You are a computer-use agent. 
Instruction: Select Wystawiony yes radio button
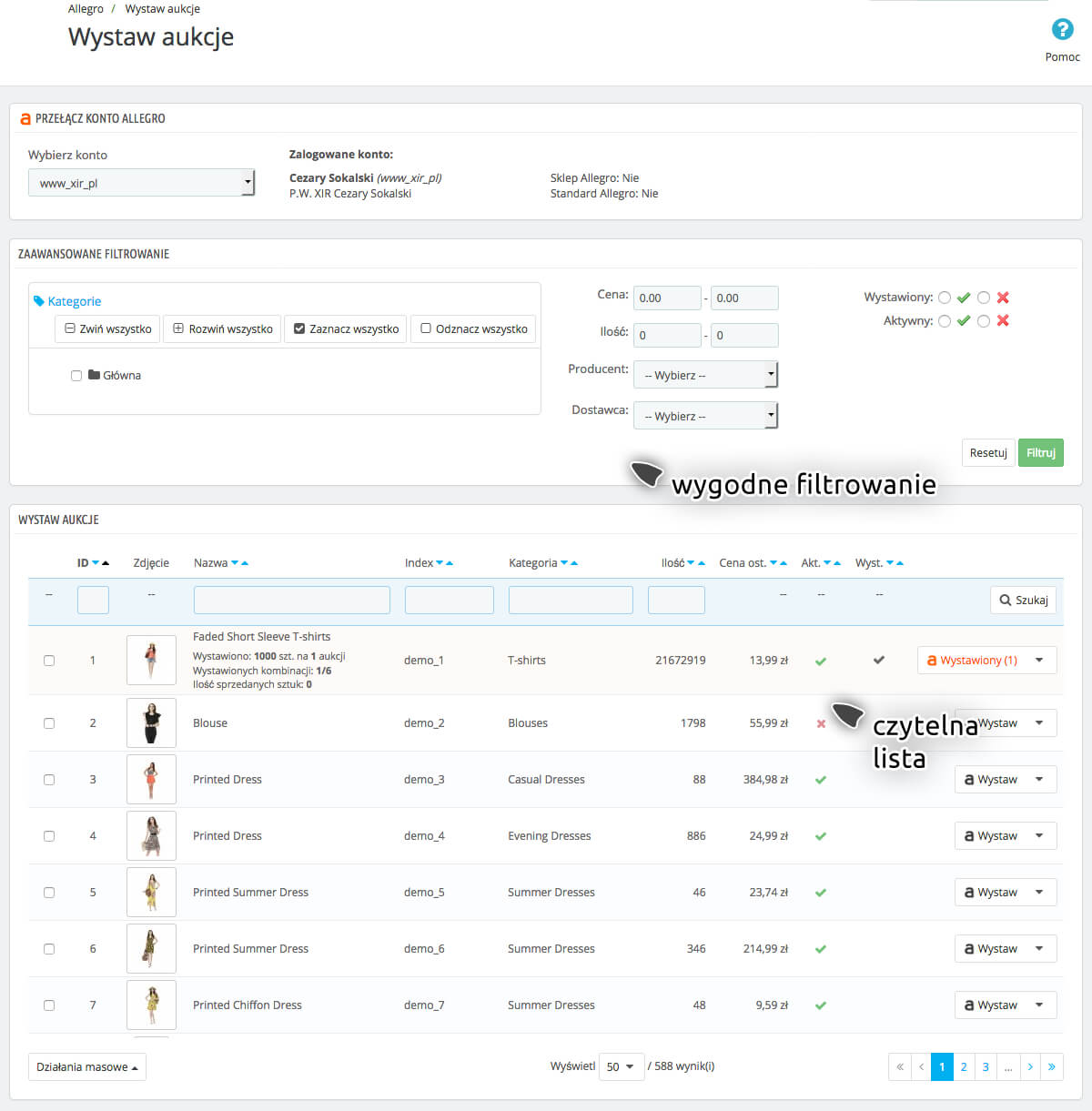pos(945,298)
